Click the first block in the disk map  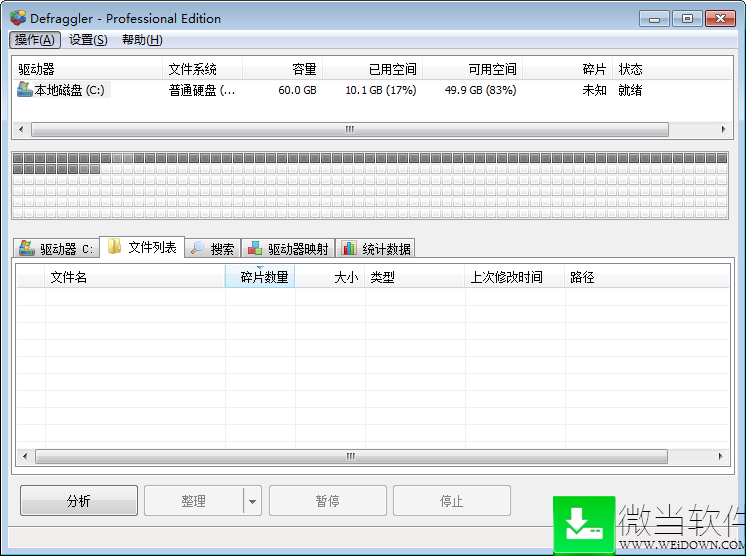[18, 158]
